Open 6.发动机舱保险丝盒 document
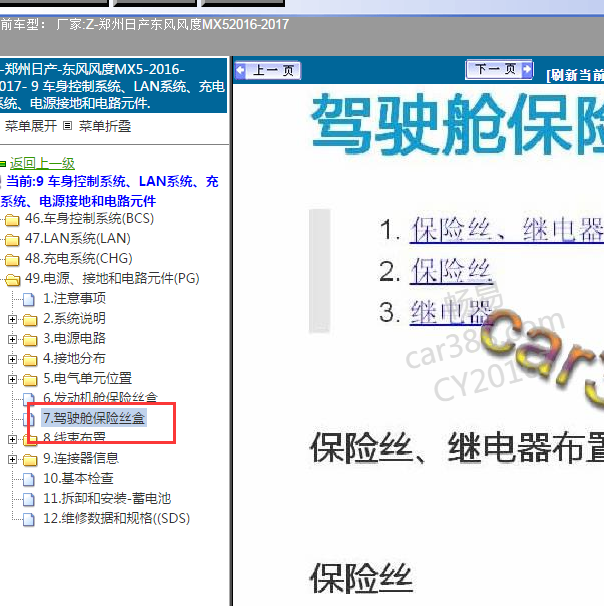604x606 pixels. 100,398
